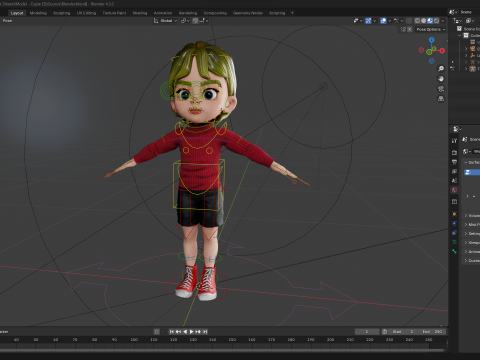Click the timeline horizontal scrollbar
Screen dimensions: 480x360
(222, 350)
